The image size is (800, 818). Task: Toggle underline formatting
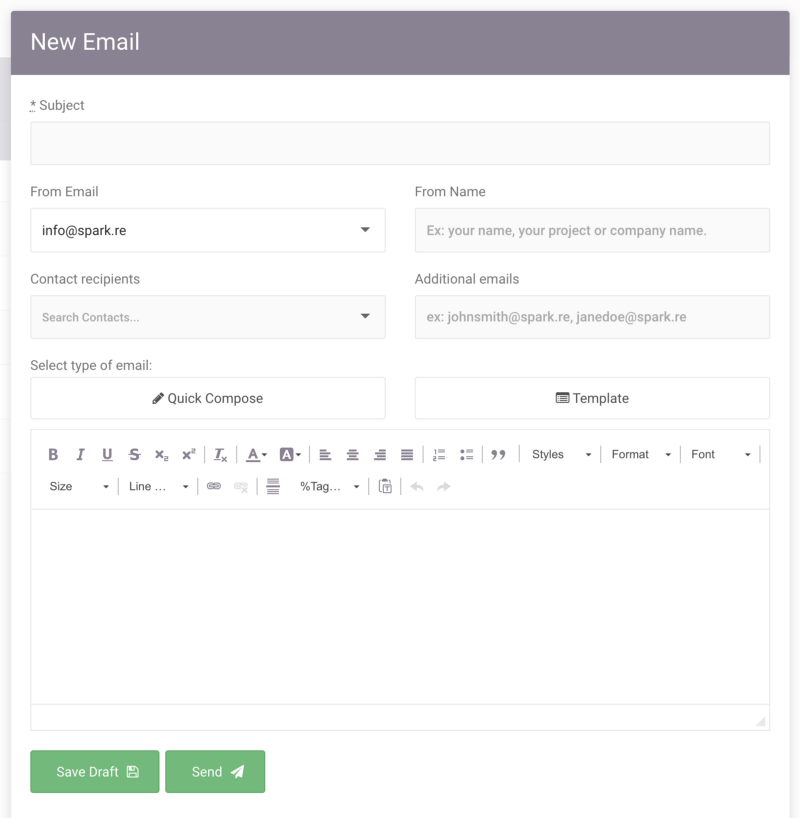click(107, 454)
